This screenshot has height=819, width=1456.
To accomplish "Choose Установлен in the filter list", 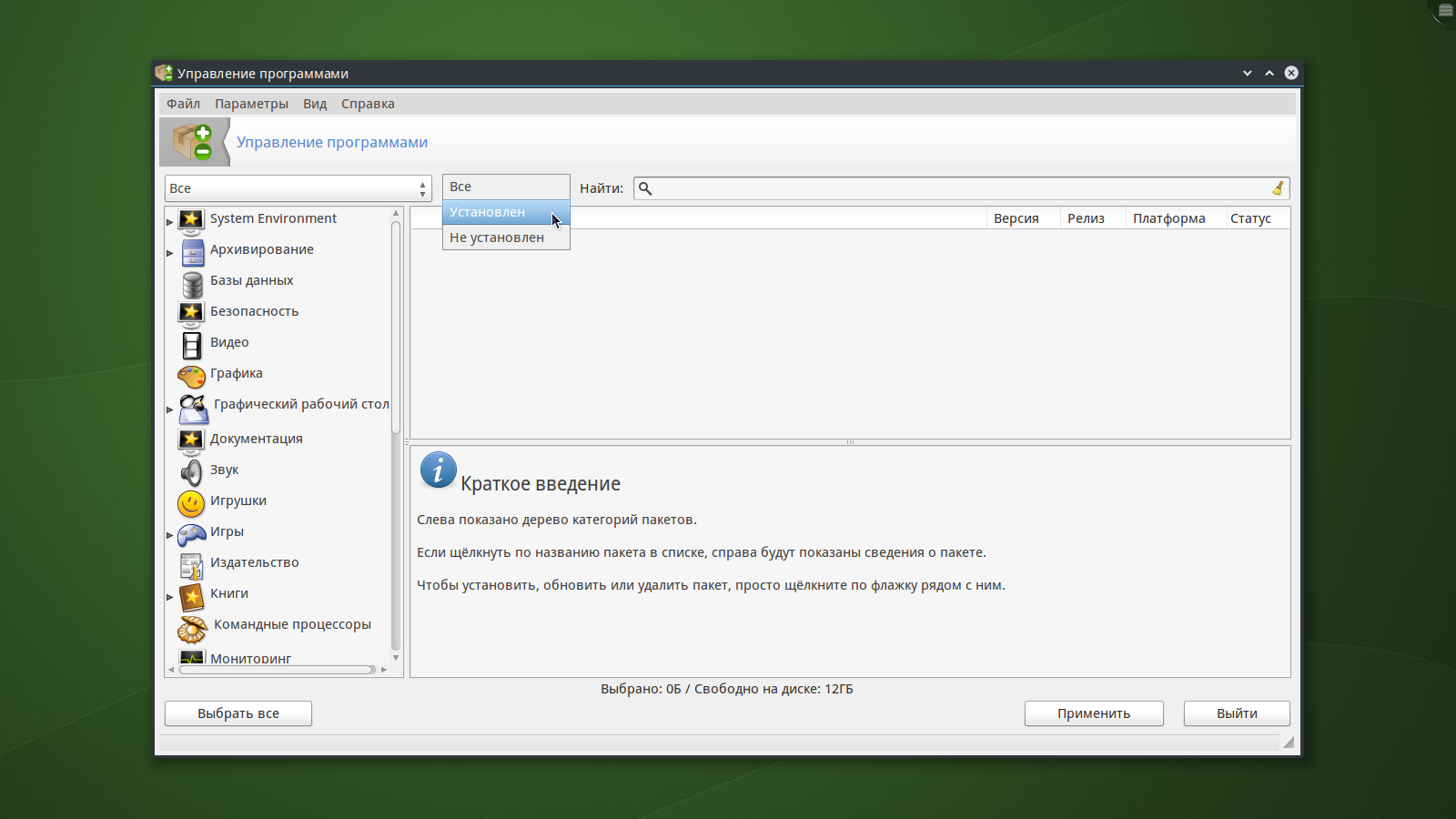I will click(x=488, y=212).
